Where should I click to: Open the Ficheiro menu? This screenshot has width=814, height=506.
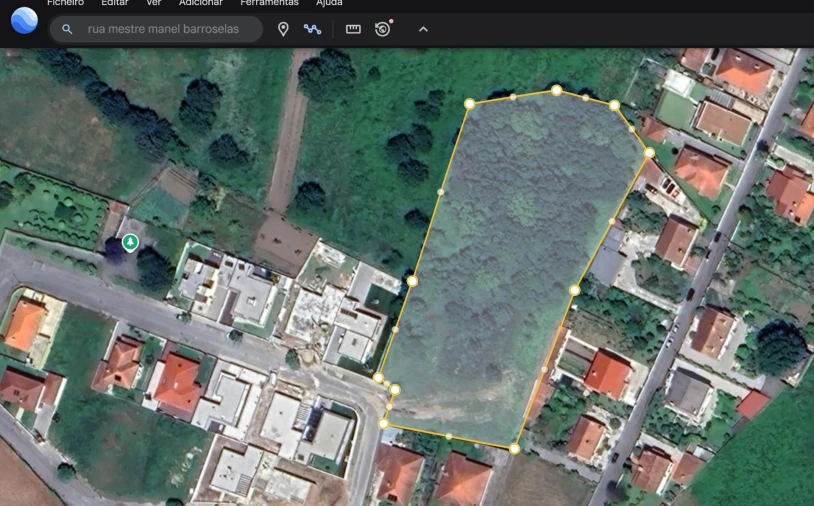pos(65,3)
